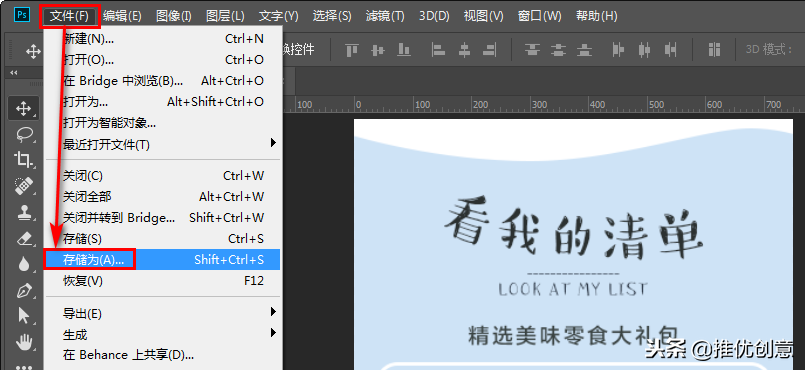Choose 打开(O)... from the File menu
This screenshot has height=370, width=805.
click(x=162, y=60)
